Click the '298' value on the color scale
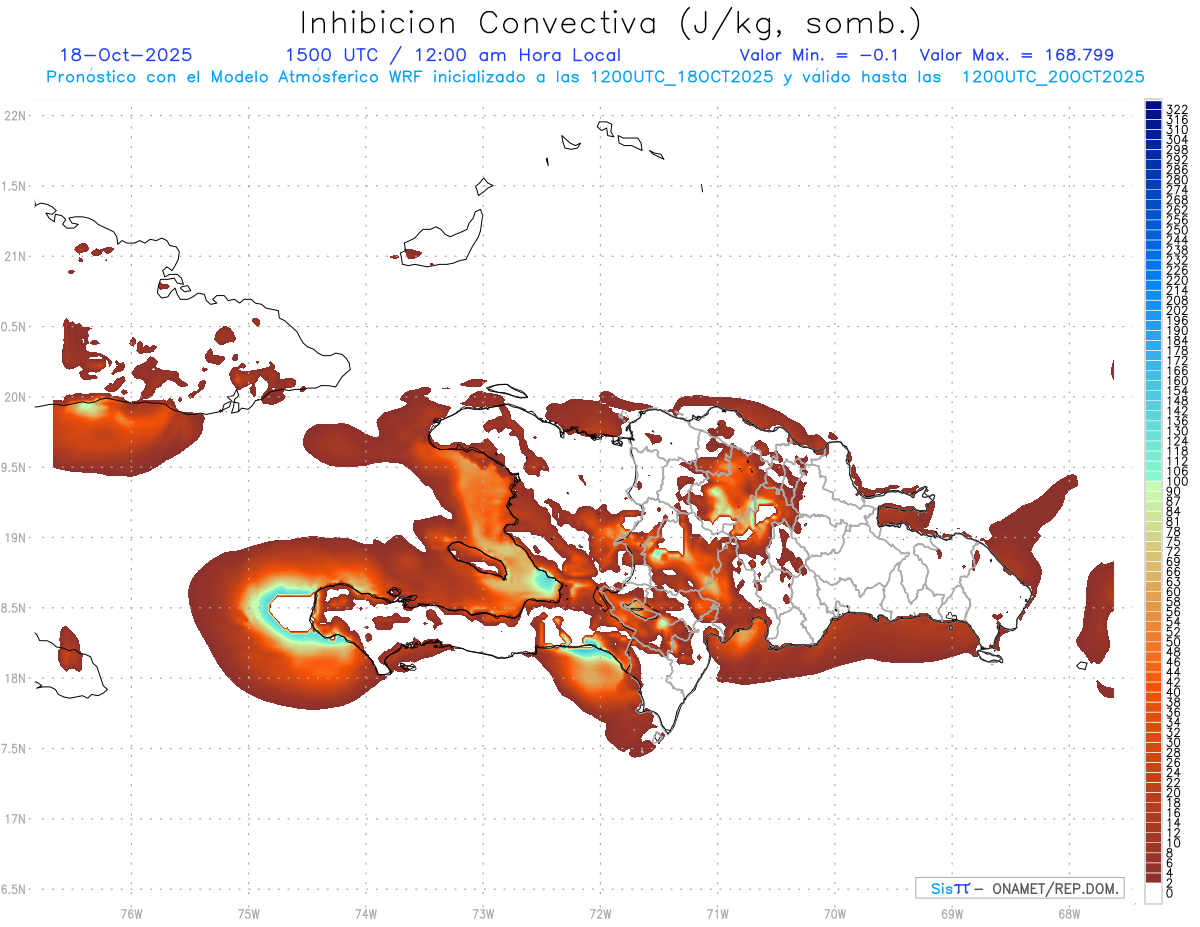This screenshot has width=1200, height=927. [1176, 149]
